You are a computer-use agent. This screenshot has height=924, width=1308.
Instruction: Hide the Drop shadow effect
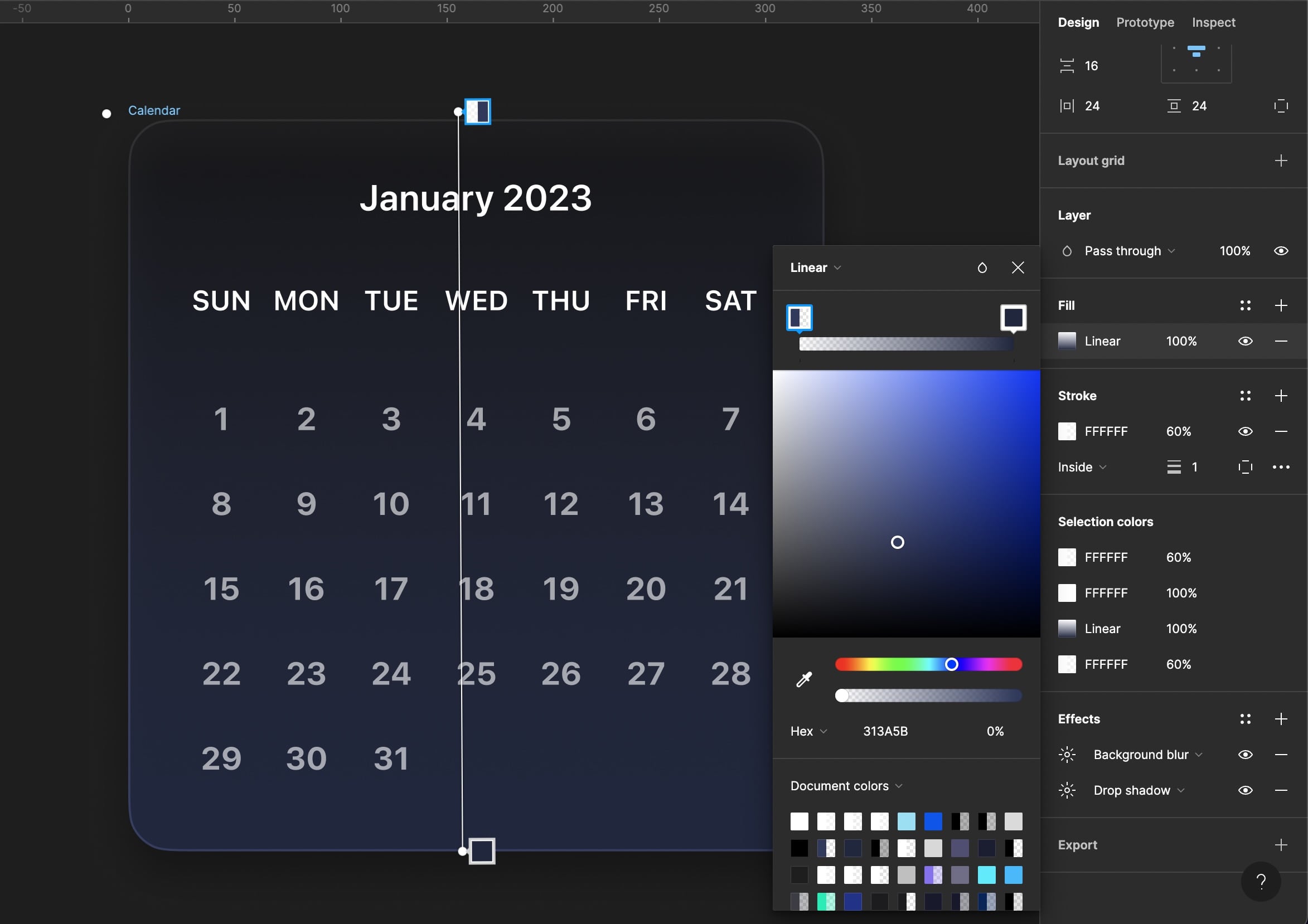pos(1245,790)
